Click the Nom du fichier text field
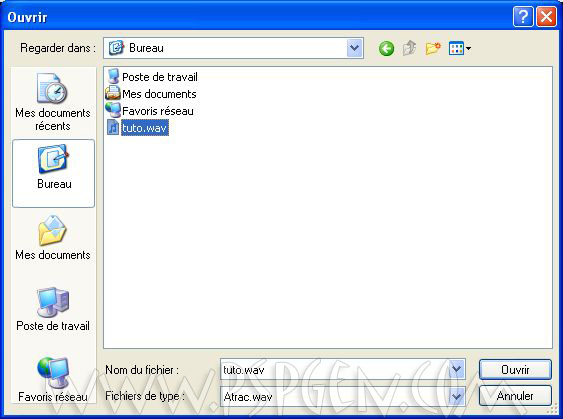The width and height of the screenshot is (563, 419). 335,369
